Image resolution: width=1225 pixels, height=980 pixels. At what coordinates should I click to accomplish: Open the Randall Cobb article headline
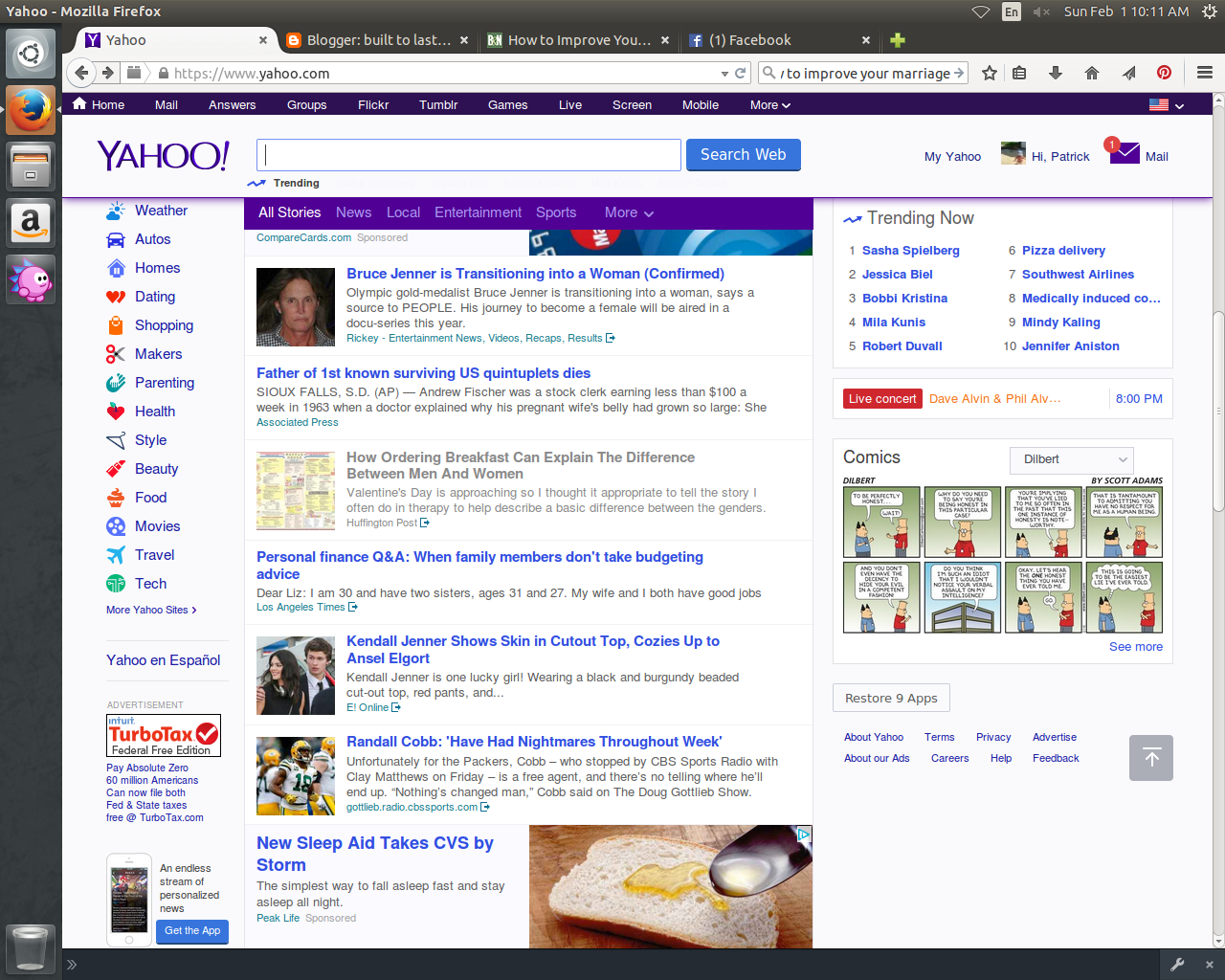tap(534, 742)
